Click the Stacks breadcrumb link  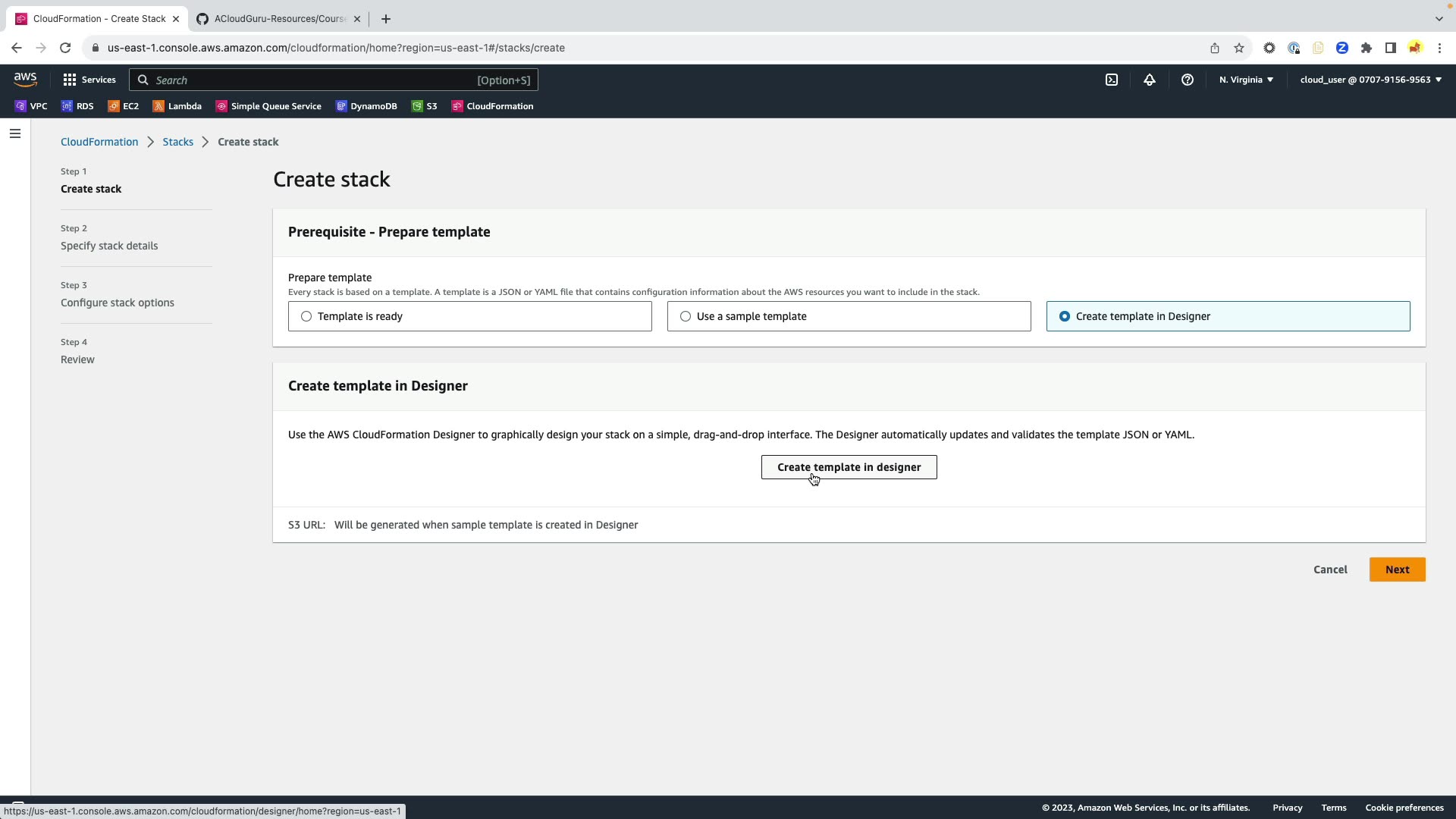point(177,142)
